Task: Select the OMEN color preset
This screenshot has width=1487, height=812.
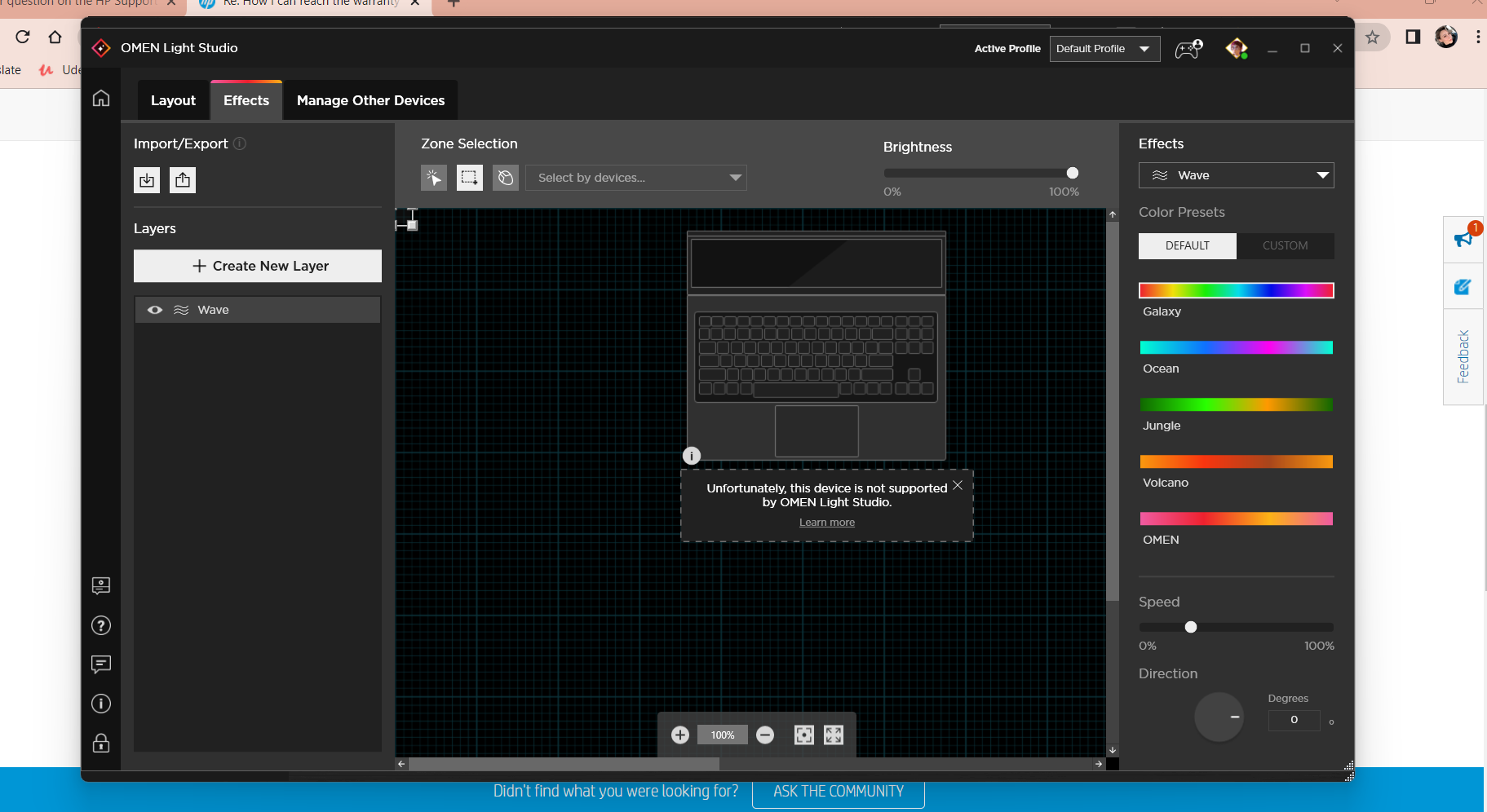Action: click(1237, 519)
